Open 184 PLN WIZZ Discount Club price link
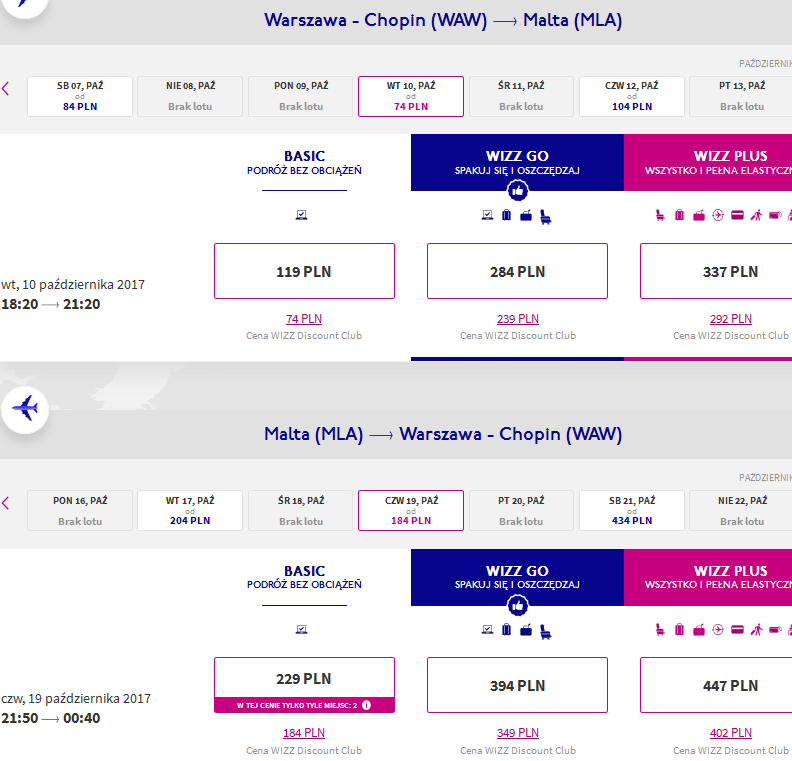The width and height of the screenshot is (792, 761). click(x=304, y=733)
